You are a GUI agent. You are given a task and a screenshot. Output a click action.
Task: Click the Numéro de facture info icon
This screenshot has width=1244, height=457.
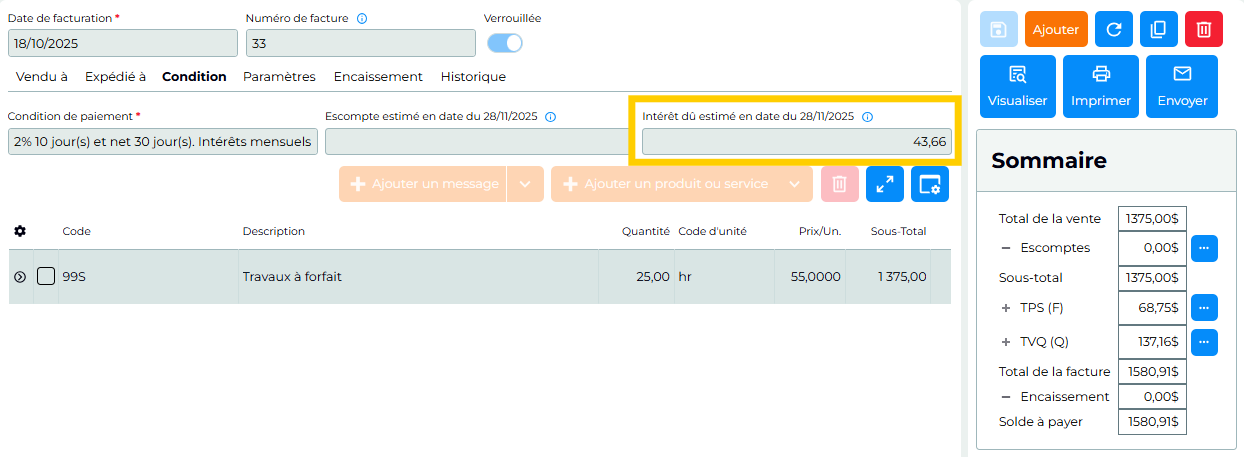pyautogui.click(x=362, y=18)
